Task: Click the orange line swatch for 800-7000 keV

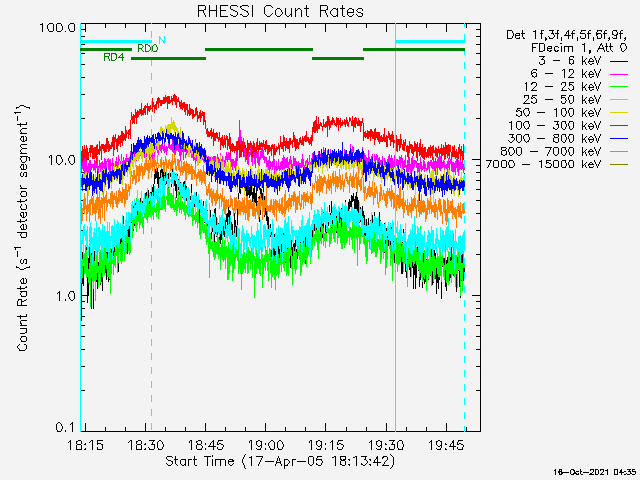Action: 619,152
